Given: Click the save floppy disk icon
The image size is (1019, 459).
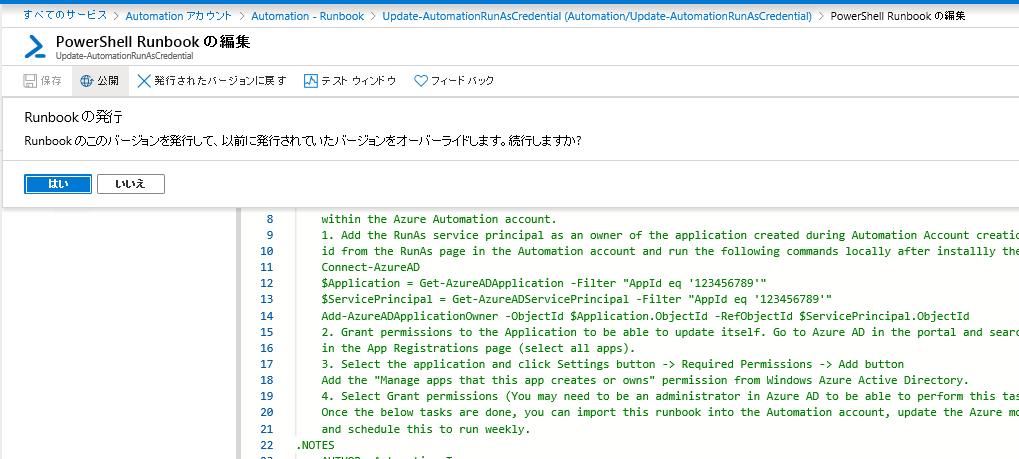Looking at the screenshot, I should click(30, 81).
